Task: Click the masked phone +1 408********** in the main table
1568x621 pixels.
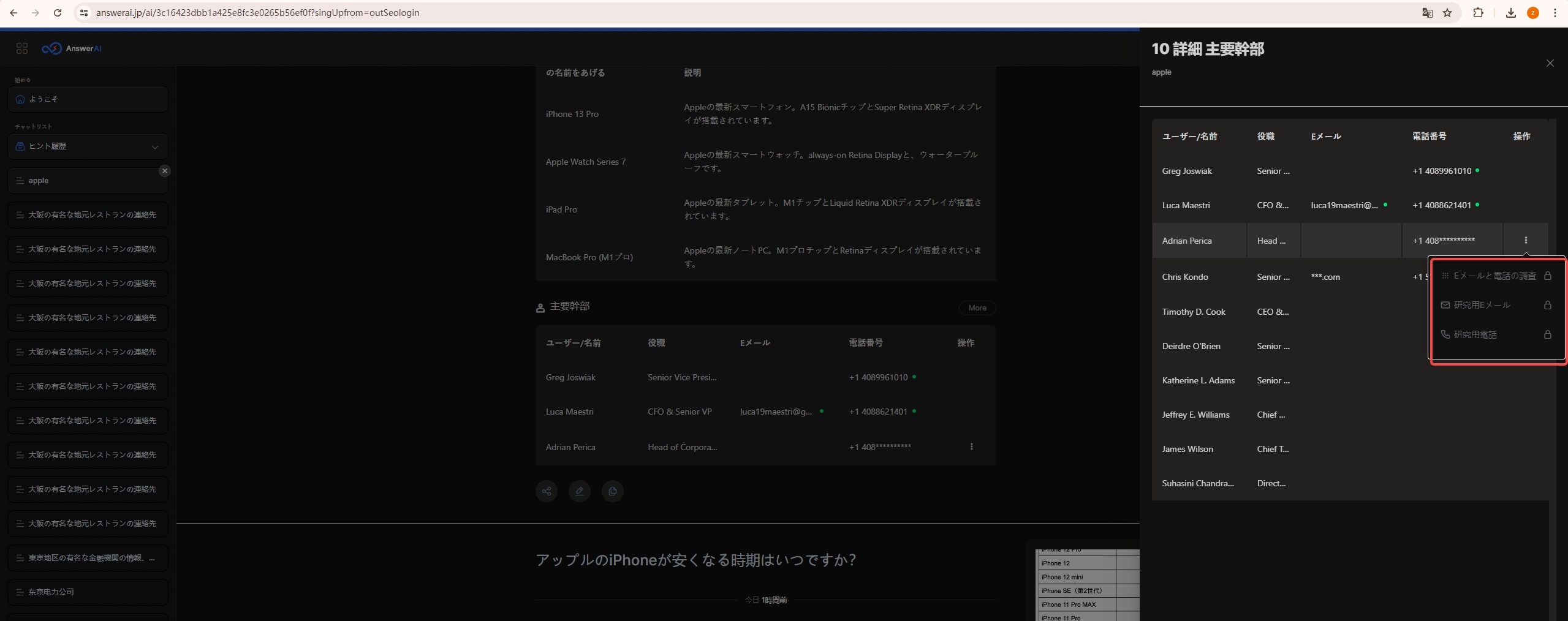Action: 880,447
